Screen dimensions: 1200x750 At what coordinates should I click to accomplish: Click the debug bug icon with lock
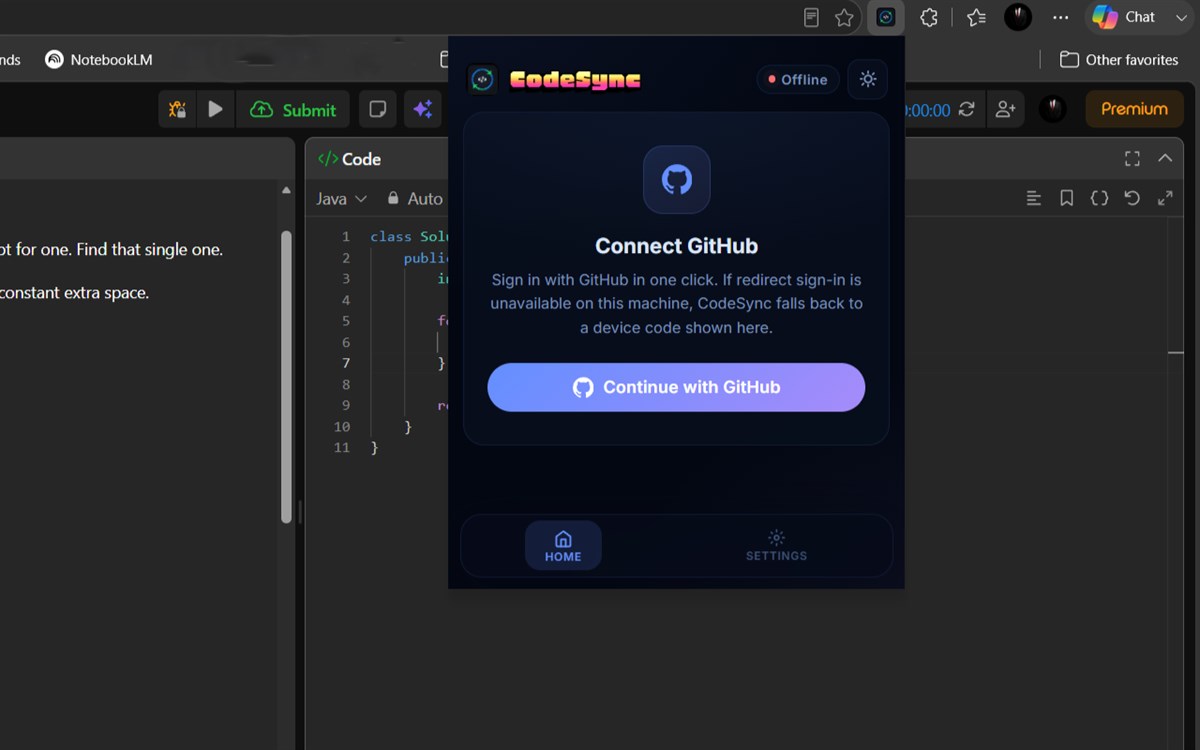tap(177, 110)
